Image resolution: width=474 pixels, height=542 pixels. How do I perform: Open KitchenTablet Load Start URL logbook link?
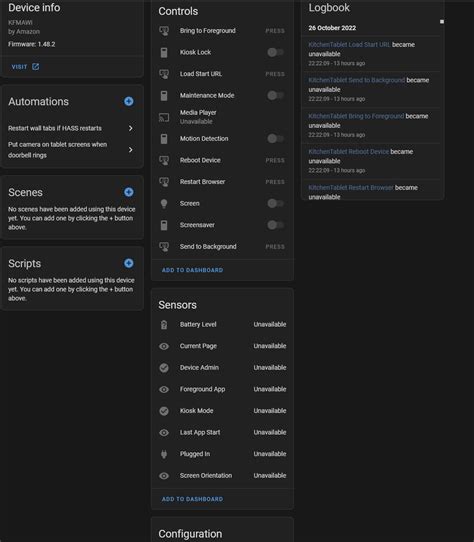(349, 45)
